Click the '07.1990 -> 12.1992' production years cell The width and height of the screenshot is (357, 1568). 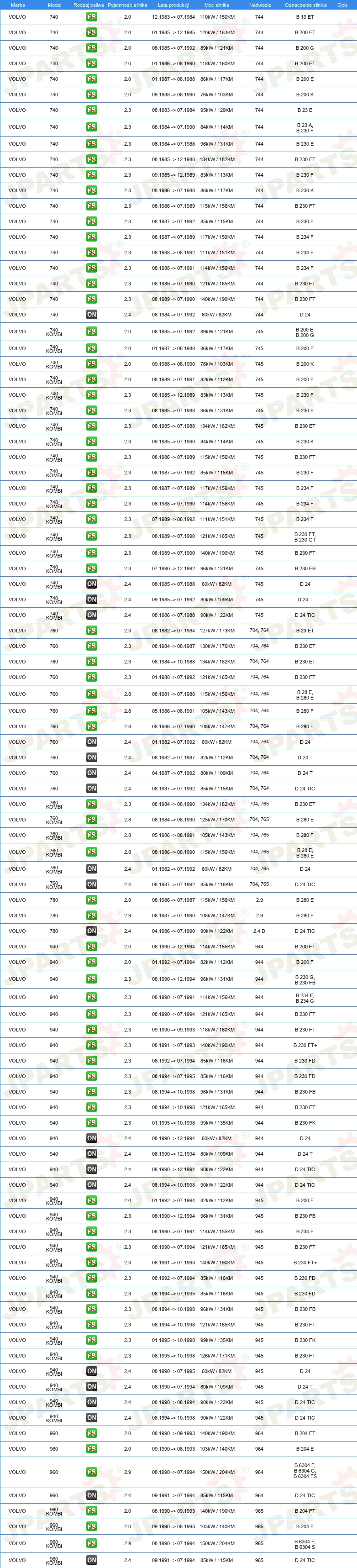(173, 568)
